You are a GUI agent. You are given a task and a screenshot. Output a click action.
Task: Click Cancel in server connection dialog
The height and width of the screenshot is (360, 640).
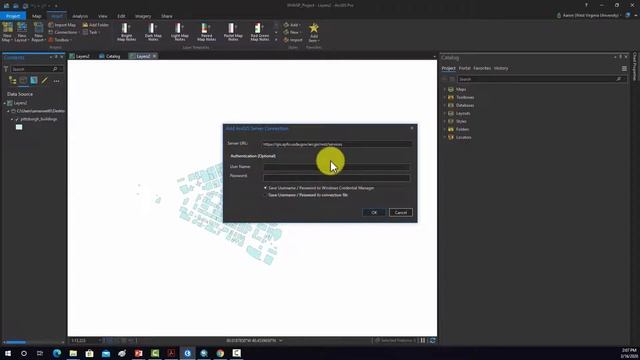click(x=400, y=212)
